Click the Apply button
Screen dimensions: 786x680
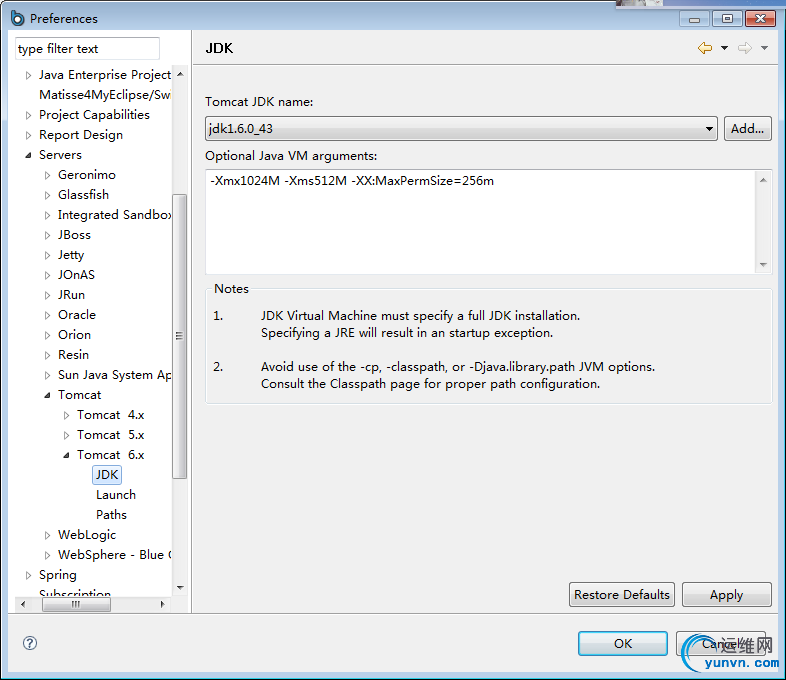point(726,595)
